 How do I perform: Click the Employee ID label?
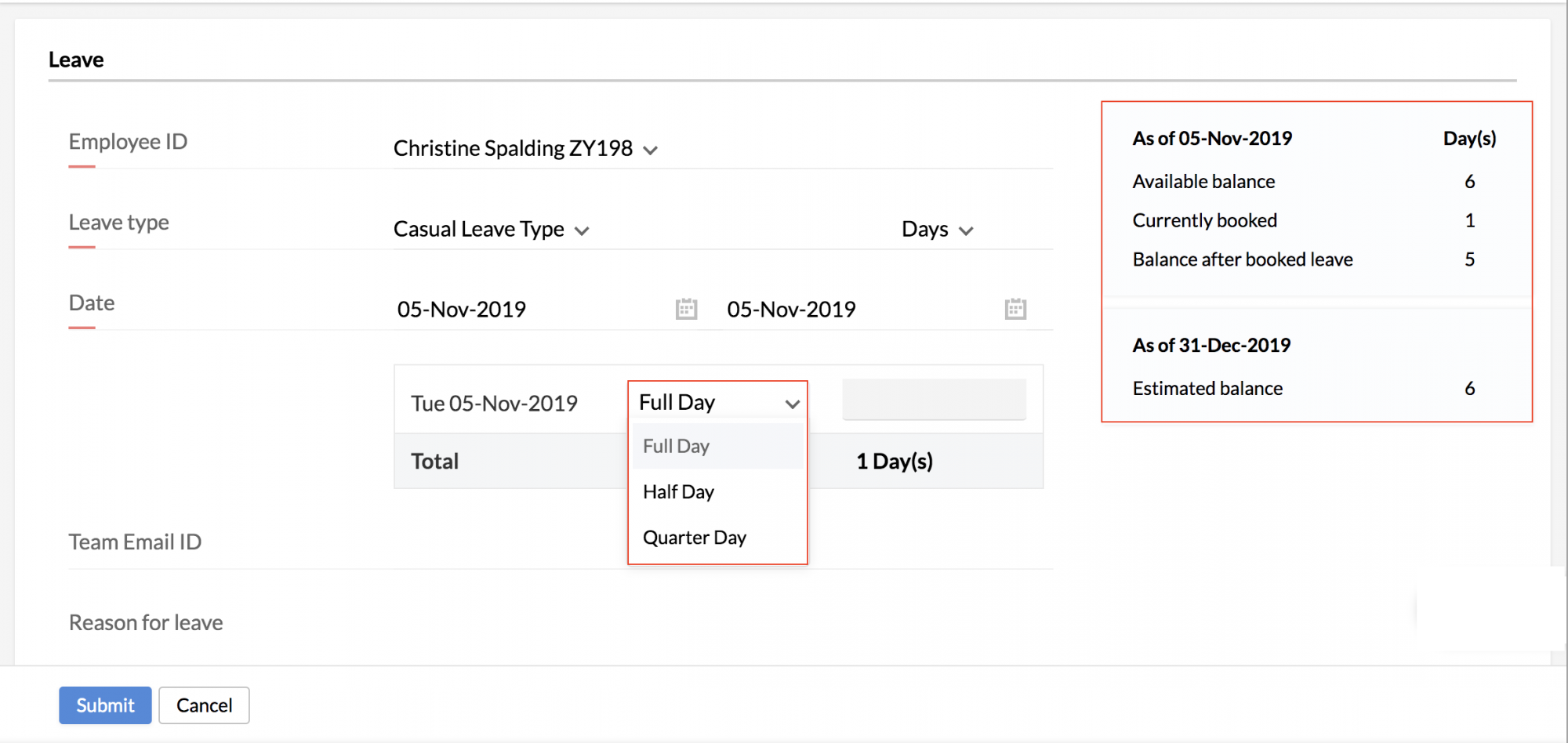pyautogui.click(x=128, y=142)
